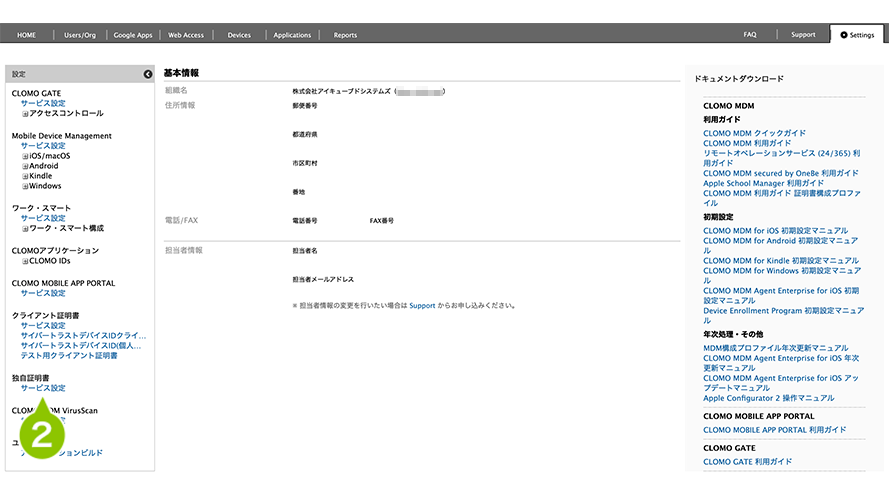Expand the Kindle tree node
The image size is (889, 500).
(25, 176)
